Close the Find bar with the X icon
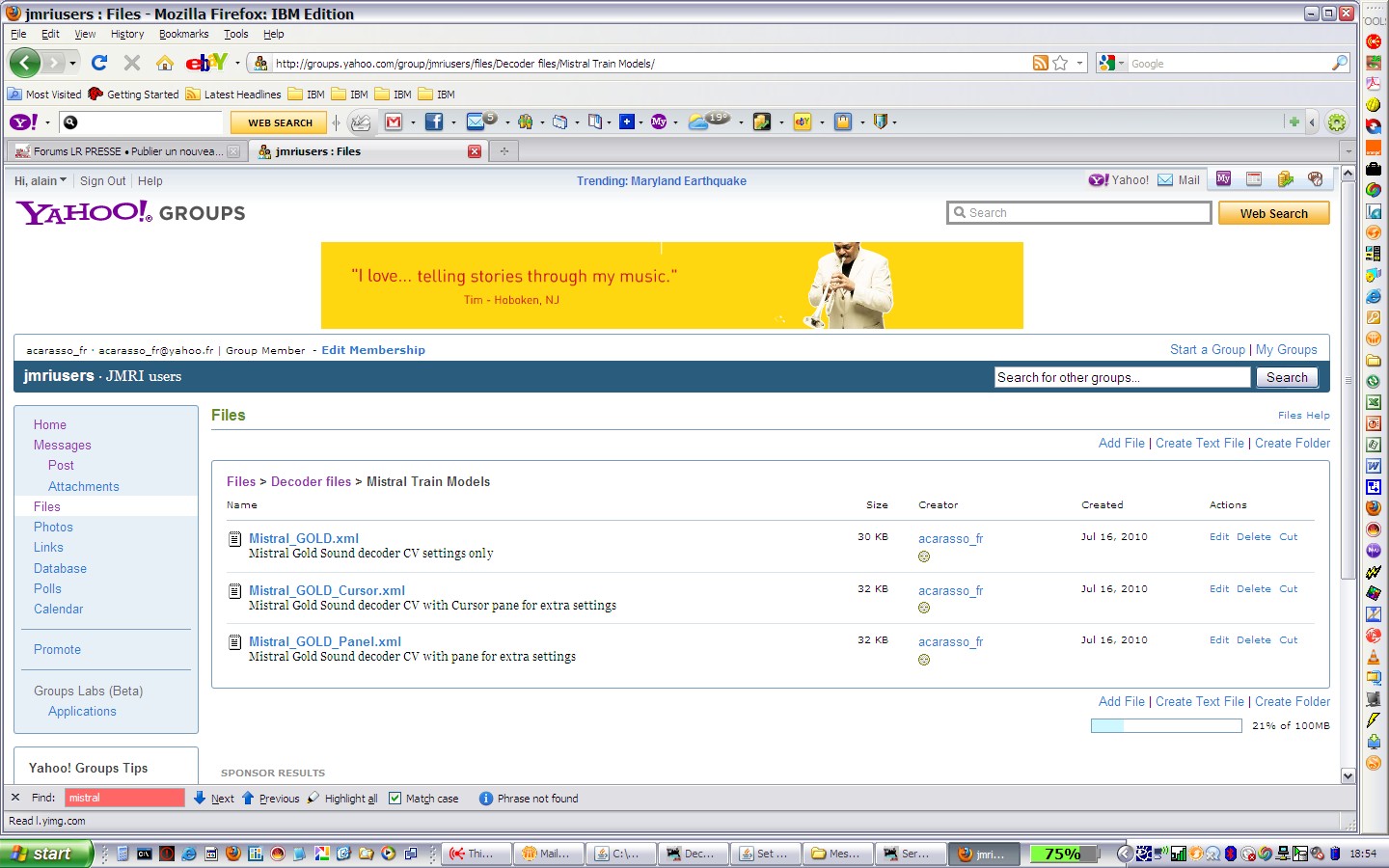 pyautogui.click(x=14, y=798)
